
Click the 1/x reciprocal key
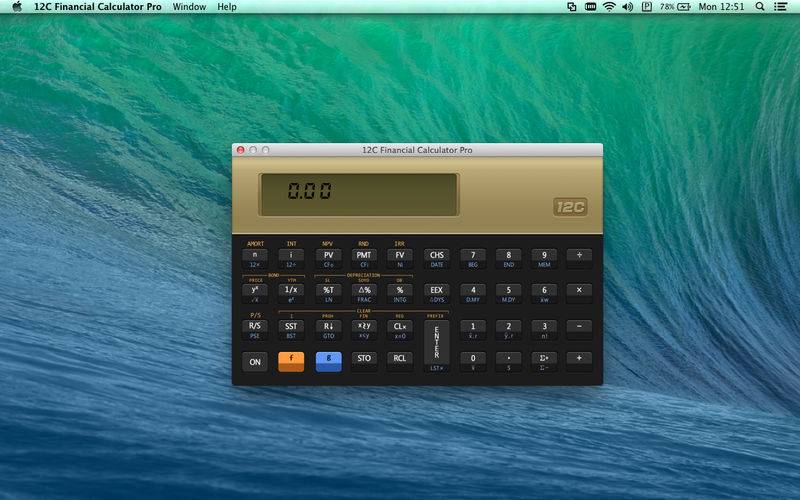pos(291,294)
